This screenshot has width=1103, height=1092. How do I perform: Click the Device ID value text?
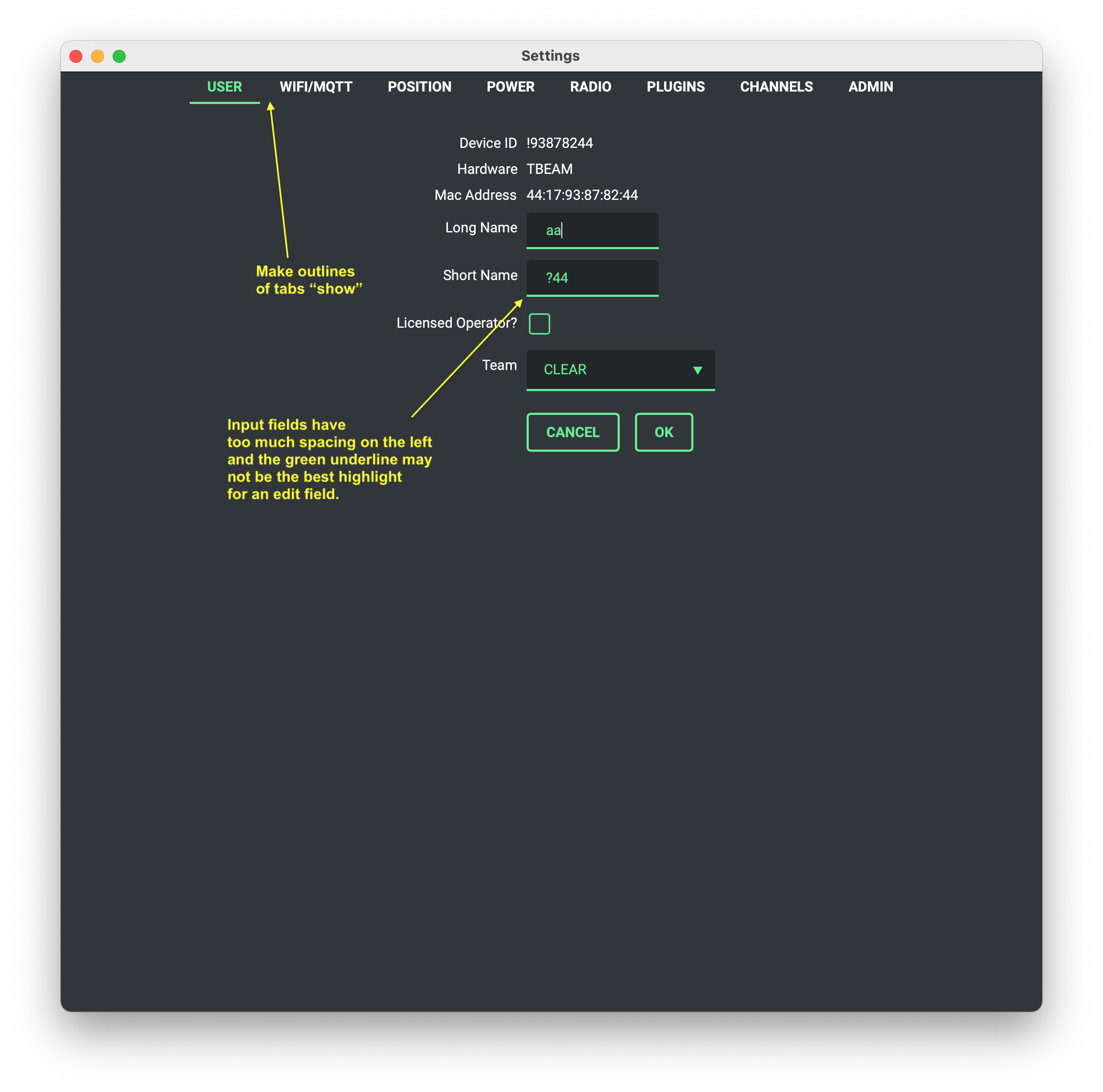tap(560, 144)
